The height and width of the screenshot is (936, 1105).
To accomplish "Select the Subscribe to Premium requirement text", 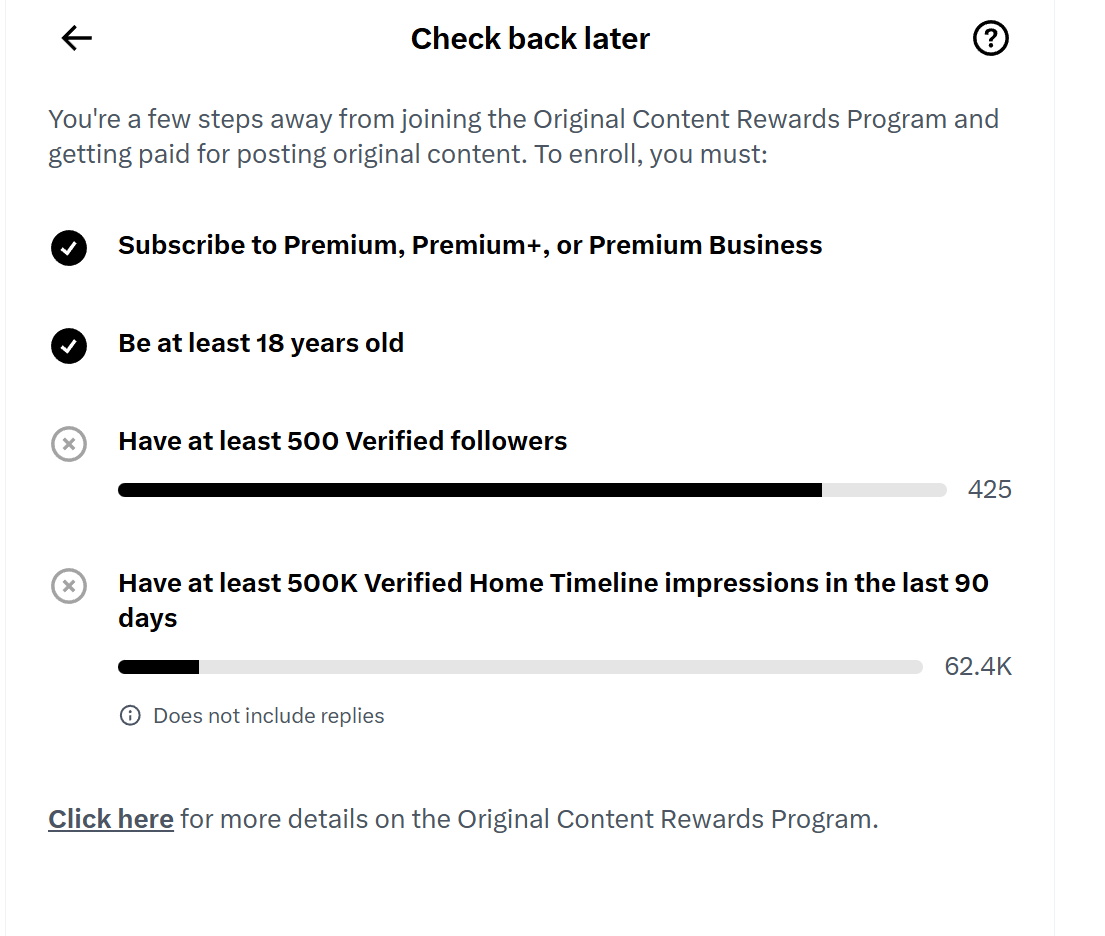I will pyautogui.click(x=470, y=245).
